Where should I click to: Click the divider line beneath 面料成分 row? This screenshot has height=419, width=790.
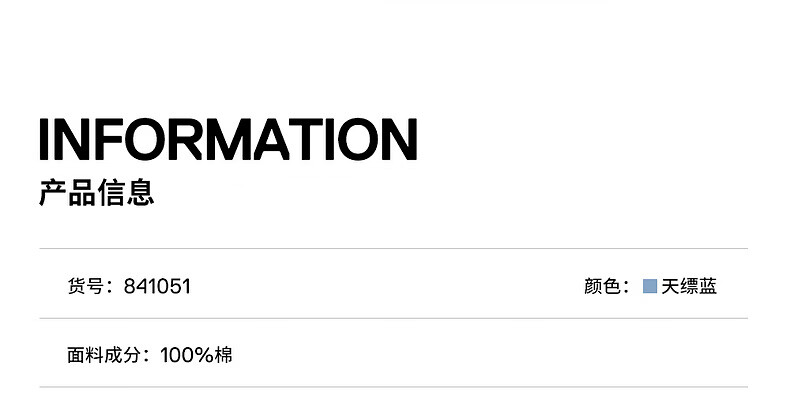click(x=393, y=387)
